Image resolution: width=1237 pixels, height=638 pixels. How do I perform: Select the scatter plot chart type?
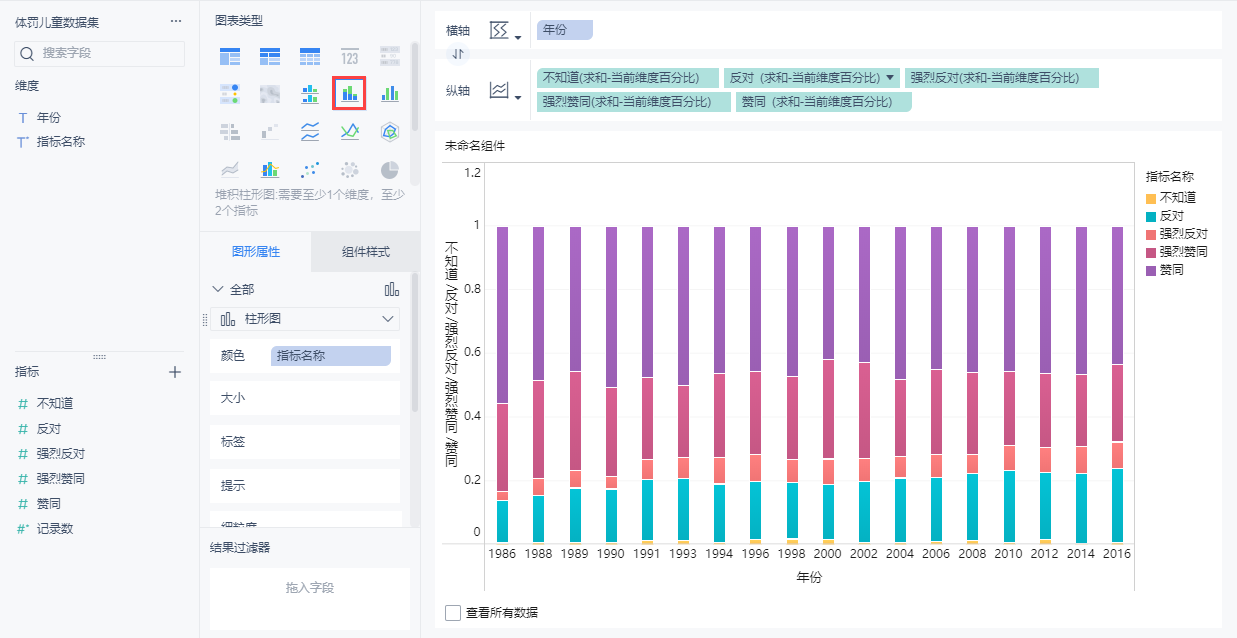pyautogui.click(x=310, y=169)
